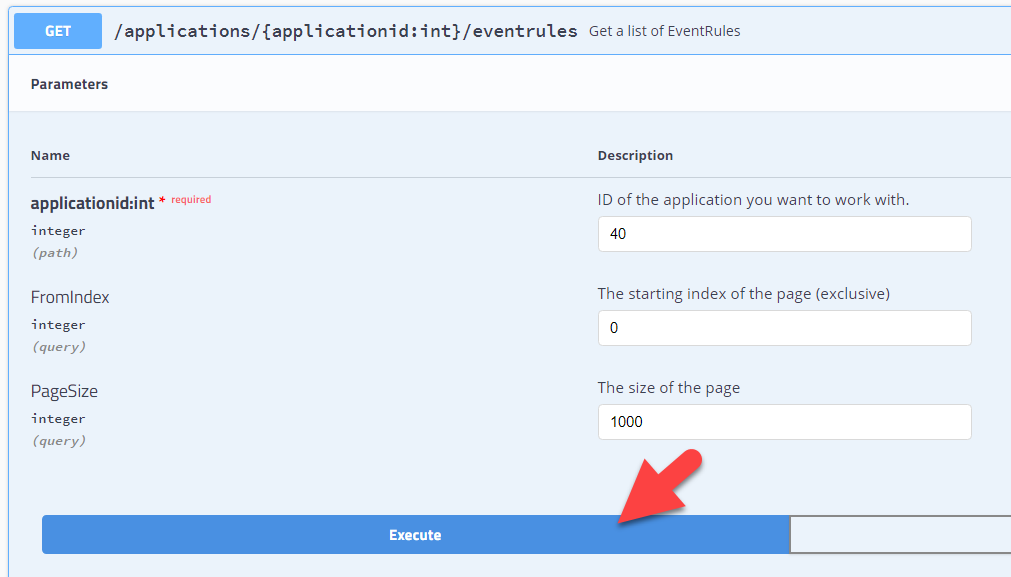Select the applicationid:int parameter name
Image resolution: width=1011 pixels, height=577 pixels.
tap(92, 203)
